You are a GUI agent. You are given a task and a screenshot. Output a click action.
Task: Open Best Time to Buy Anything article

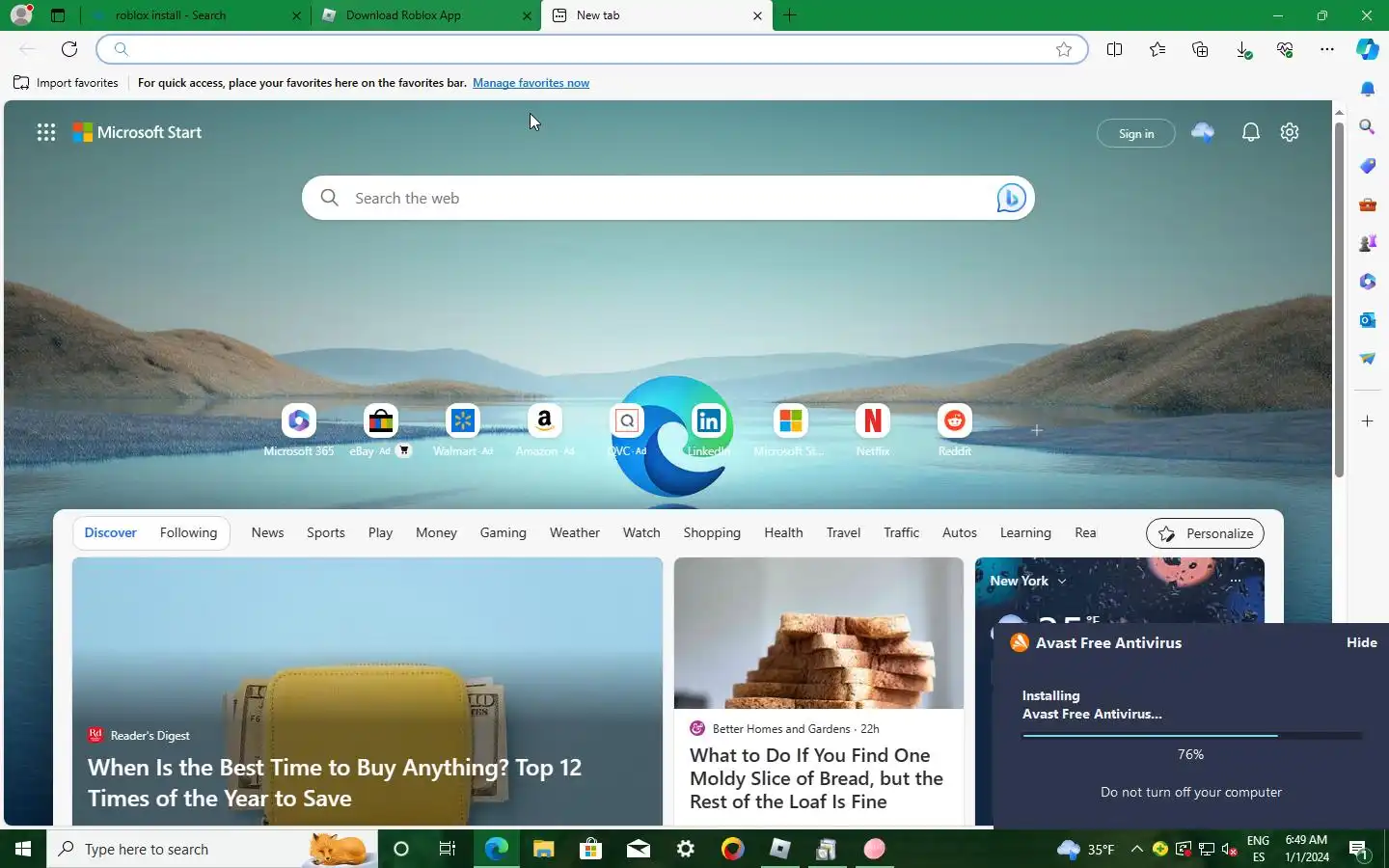click(334, 782)
